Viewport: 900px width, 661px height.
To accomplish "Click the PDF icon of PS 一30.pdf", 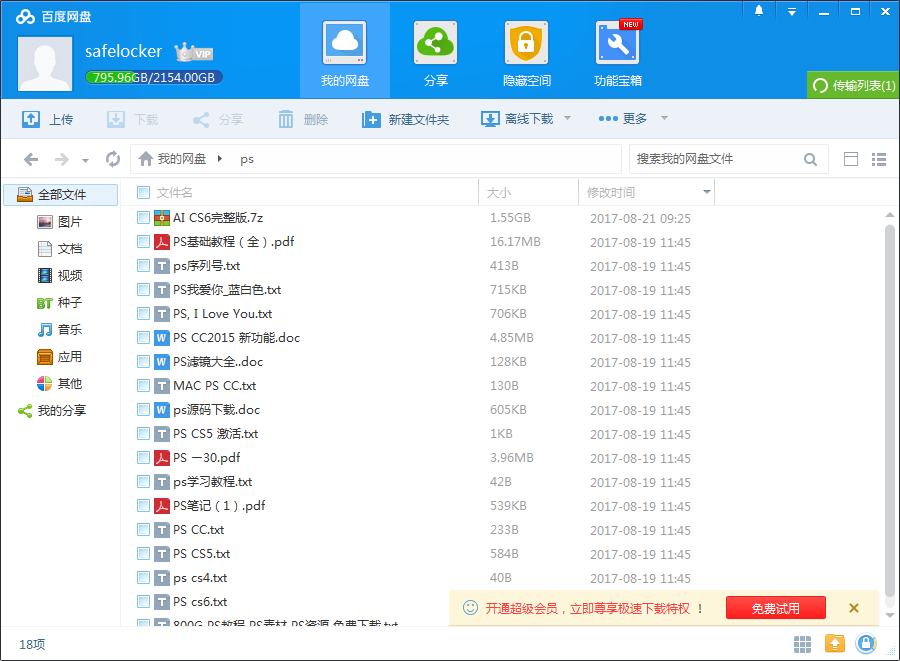I will [162, 458].
